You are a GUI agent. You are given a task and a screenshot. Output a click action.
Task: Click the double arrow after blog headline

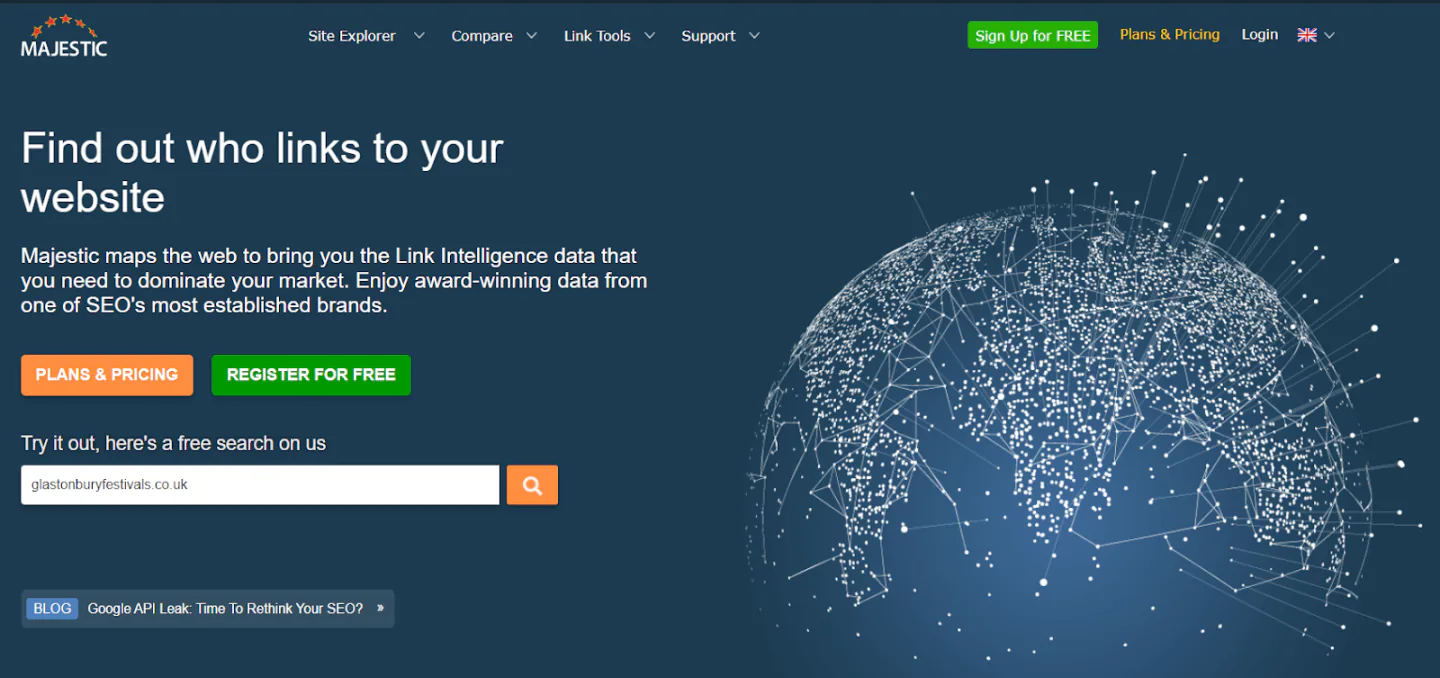pos(381,608)
